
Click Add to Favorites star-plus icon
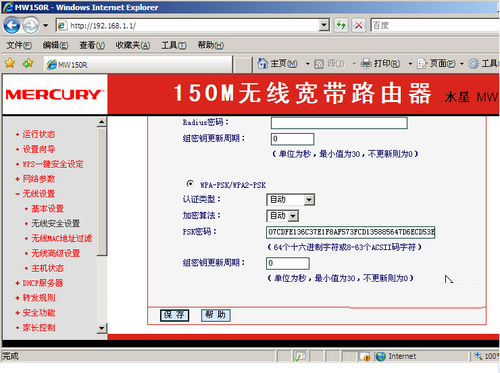(x=28, y=63)
